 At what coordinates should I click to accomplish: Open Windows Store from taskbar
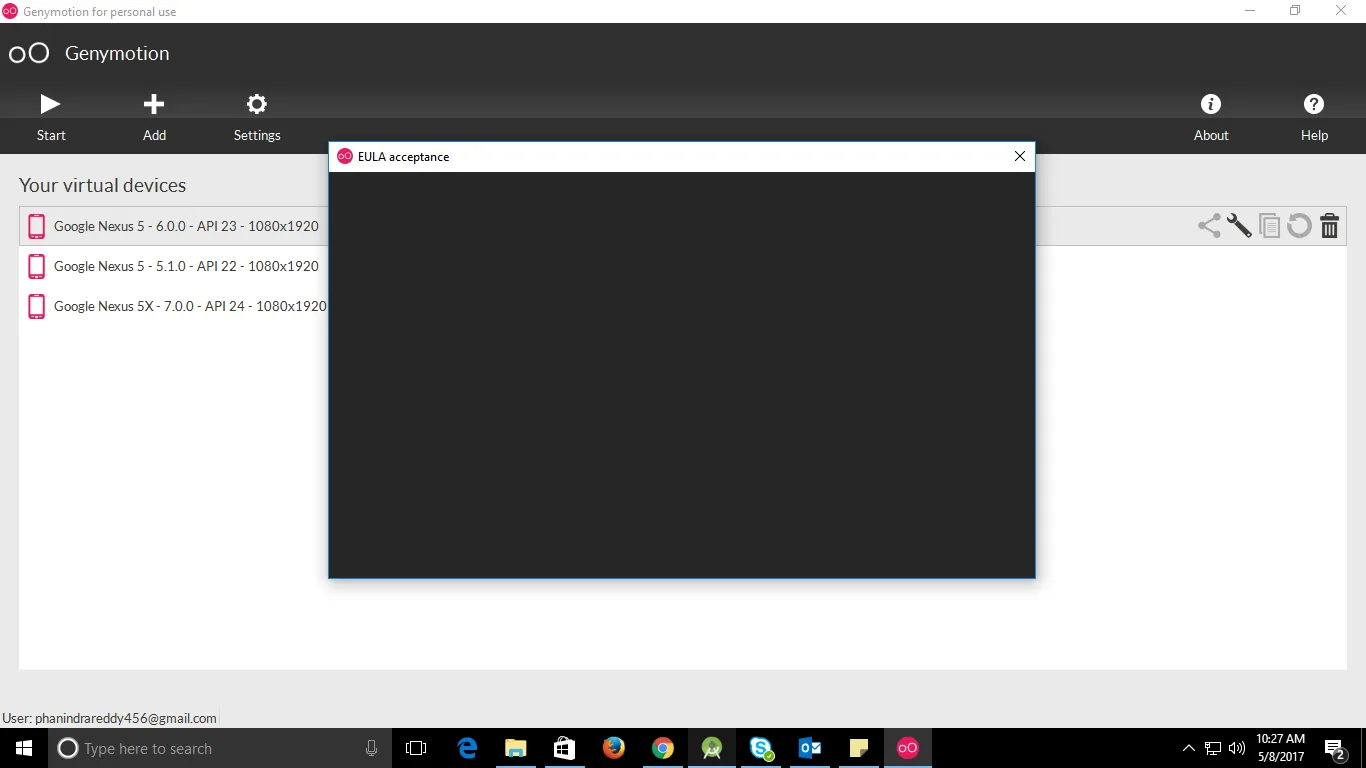tap(565, 748)
